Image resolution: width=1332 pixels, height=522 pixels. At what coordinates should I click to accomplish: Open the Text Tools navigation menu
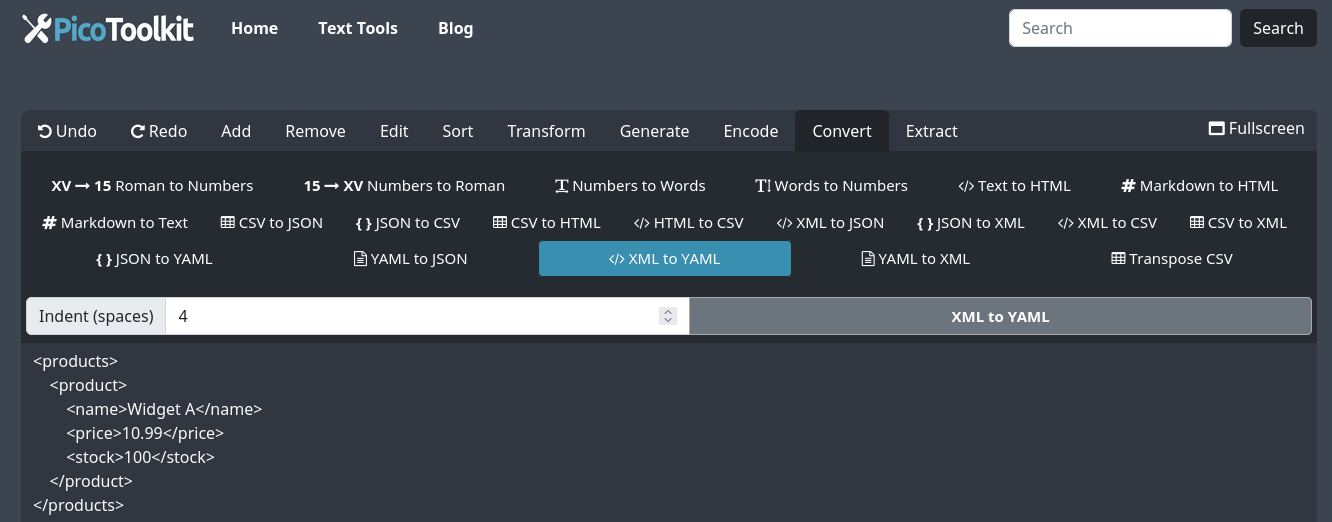357,28
